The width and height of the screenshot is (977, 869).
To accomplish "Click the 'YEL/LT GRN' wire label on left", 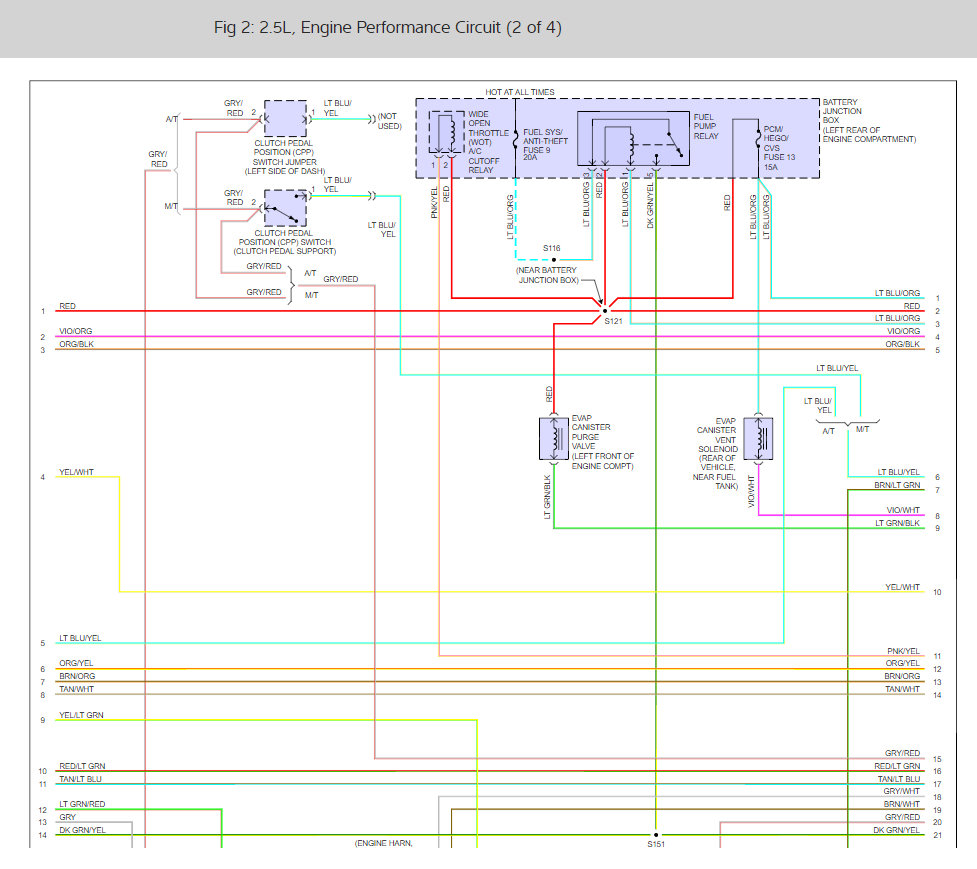I will pos(81,715).
